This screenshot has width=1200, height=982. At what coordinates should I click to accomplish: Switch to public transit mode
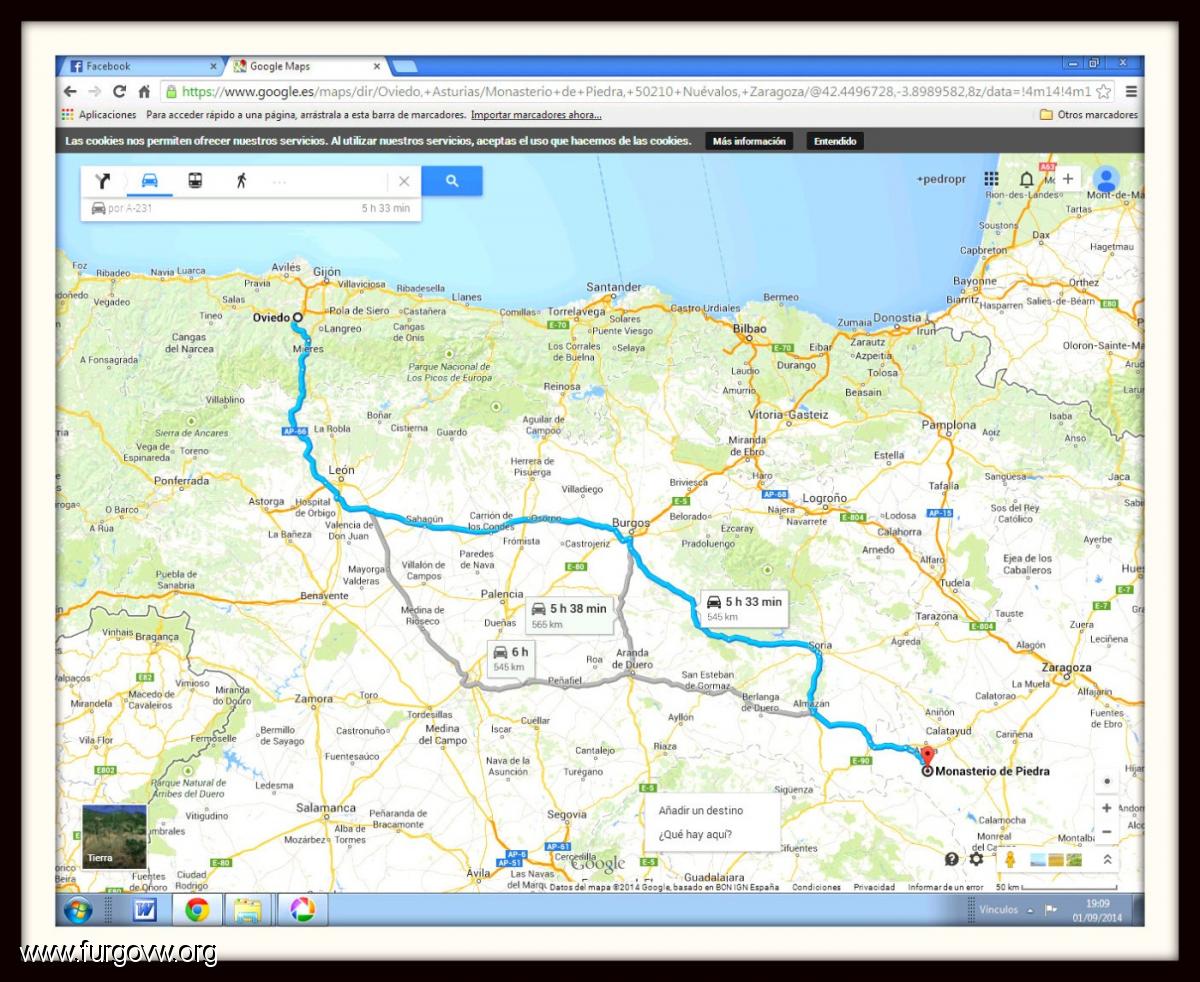click(195, 181)
